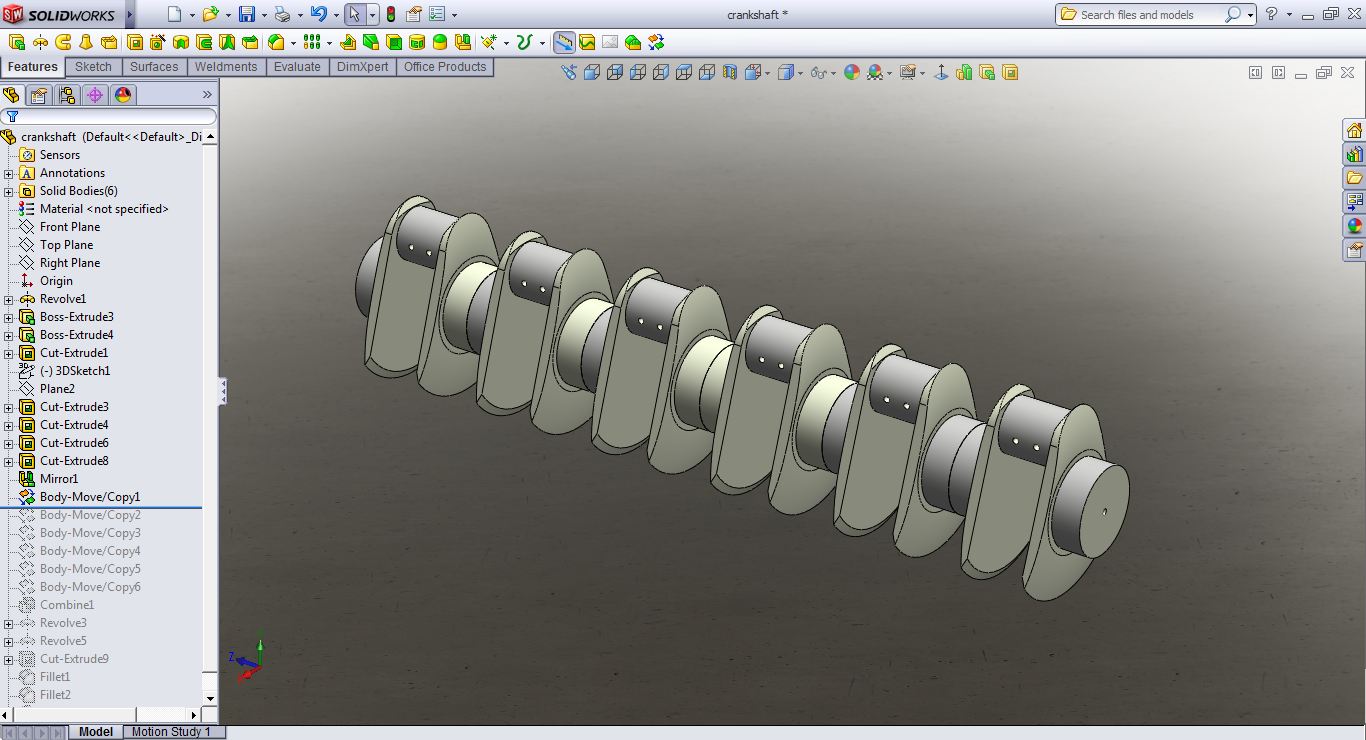Image resolution: width=1366 pixels, height=740 pixels.
Task: Expand the Solid Bodies(6) folder
Action: 8,191
